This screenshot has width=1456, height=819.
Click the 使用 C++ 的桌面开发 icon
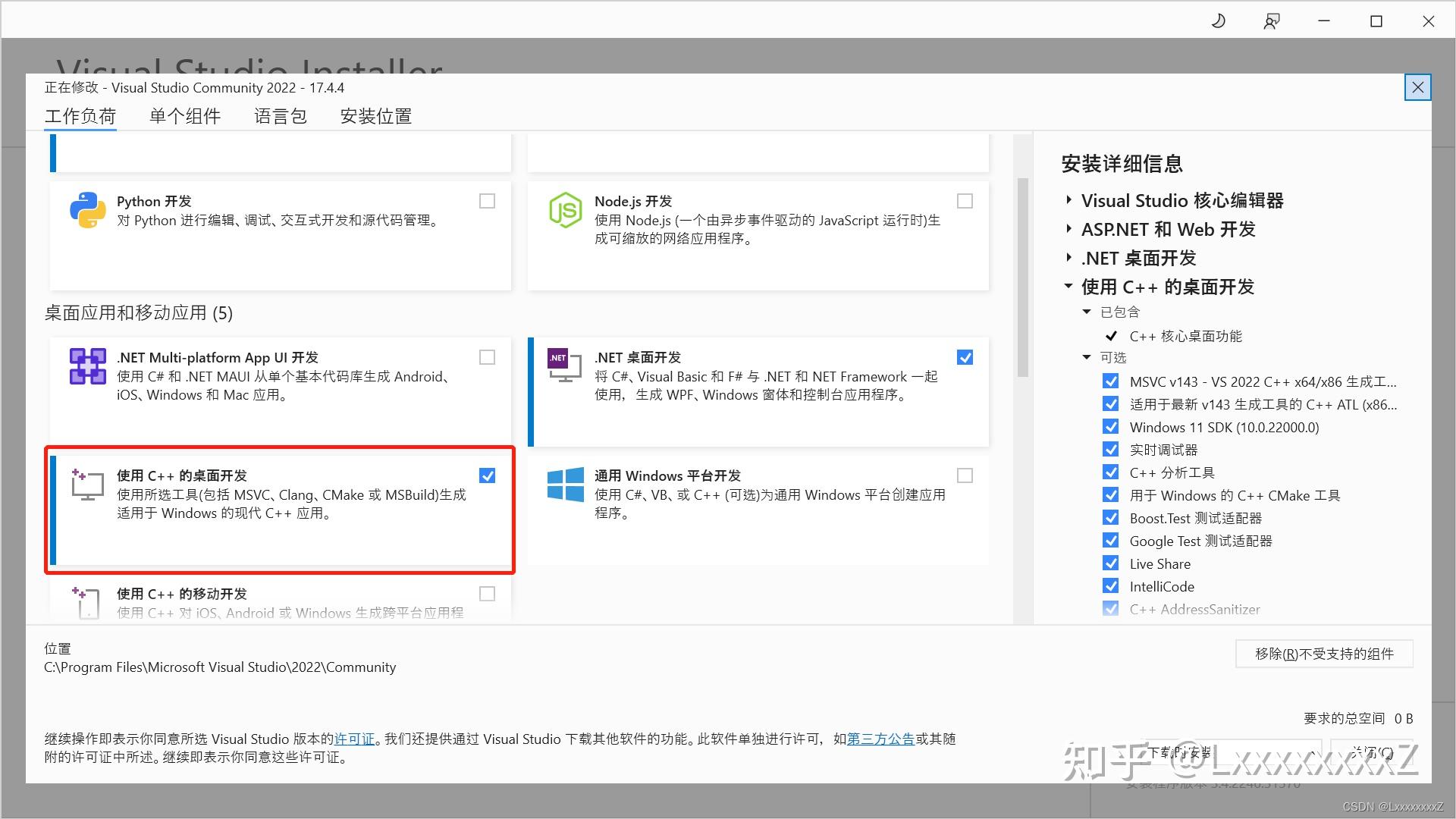click(x=86, y=485)
